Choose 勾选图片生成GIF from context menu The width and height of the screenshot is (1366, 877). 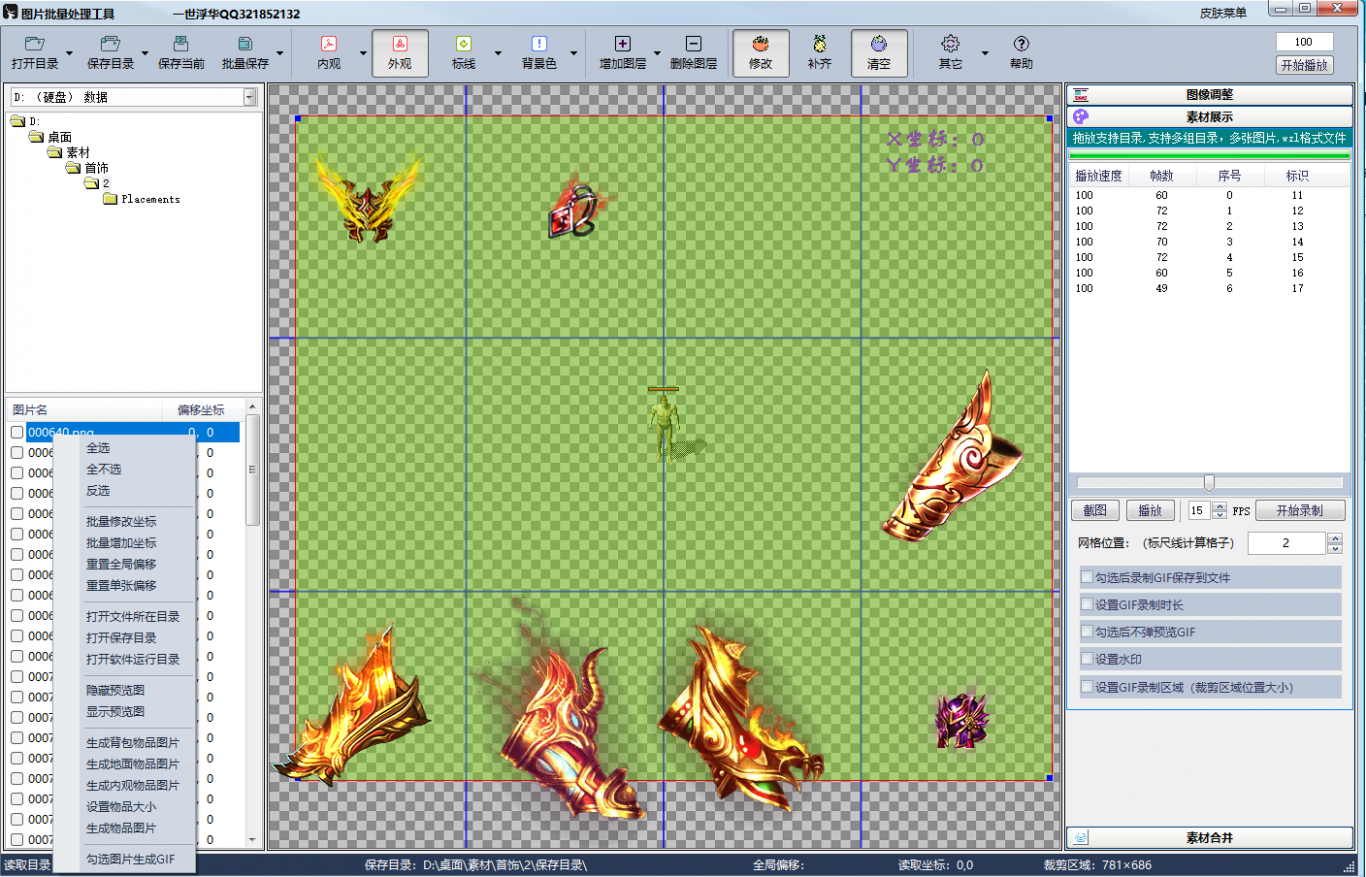click(130, 859)
